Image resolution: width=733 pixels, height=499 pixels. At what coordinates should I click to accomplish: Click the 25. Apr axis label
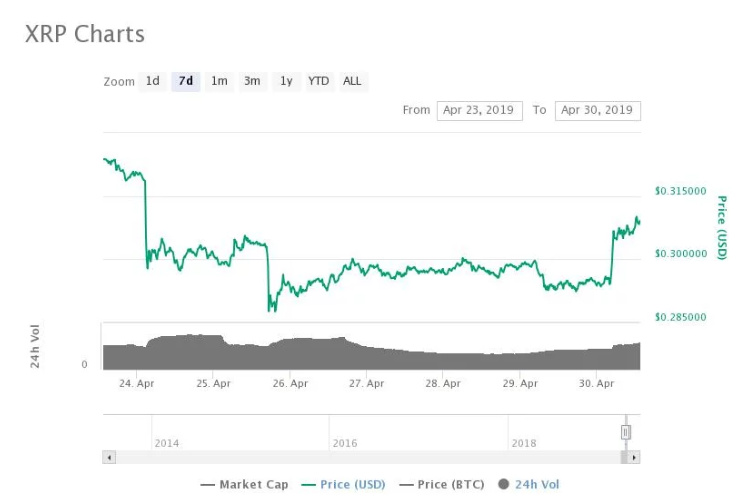click(214, 383)
